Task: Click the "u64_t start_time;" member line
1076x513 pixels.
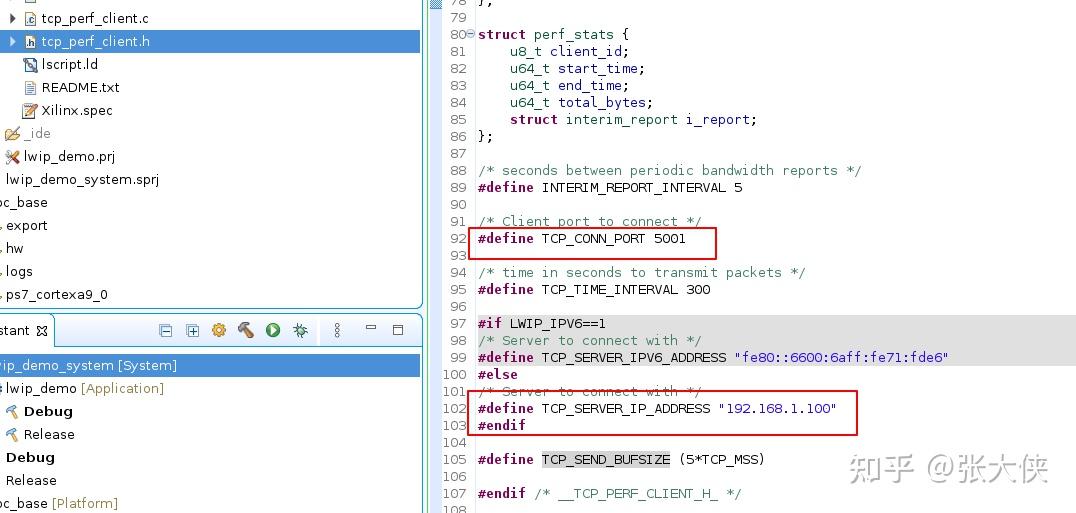Action: pos(577,69)
